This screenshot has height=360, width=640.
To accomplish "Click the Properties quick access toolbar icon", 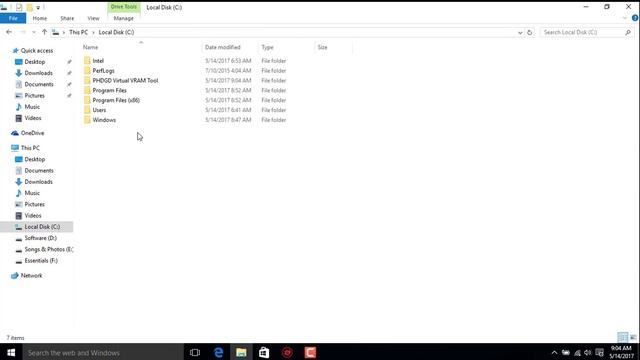I will click(x=19, y=7).
